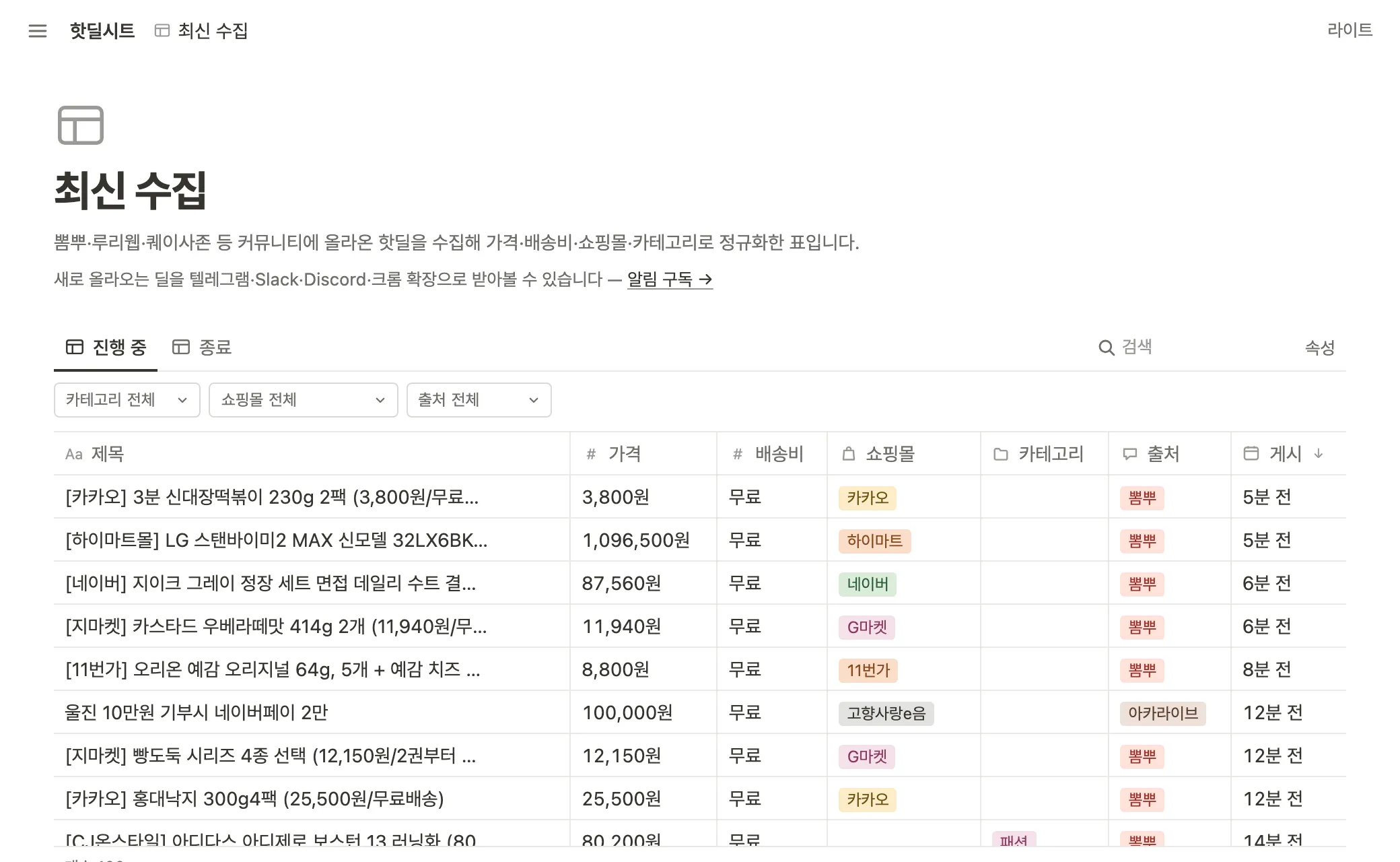This screenshot has height=862, width=1400.
Task: Switch to the 진행 중 tab
Action: tap(106, 347)
